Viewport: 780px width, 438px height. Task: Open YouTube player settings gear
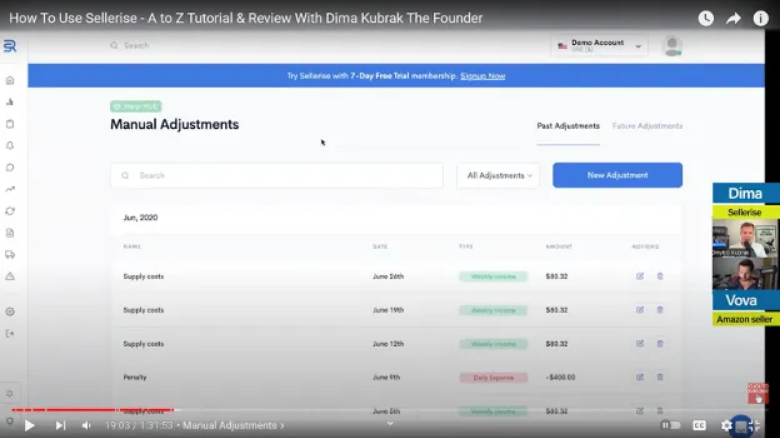(x=726, y=426)
